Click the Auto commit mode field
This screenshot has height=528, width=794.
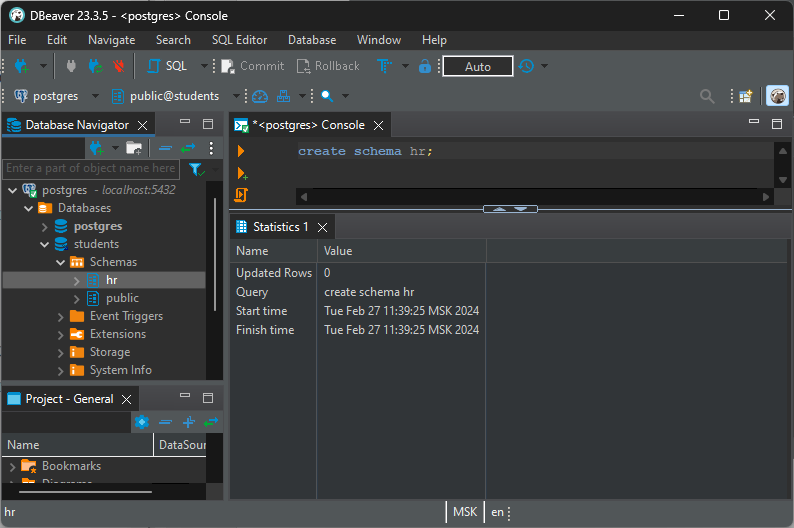[478, 66]
